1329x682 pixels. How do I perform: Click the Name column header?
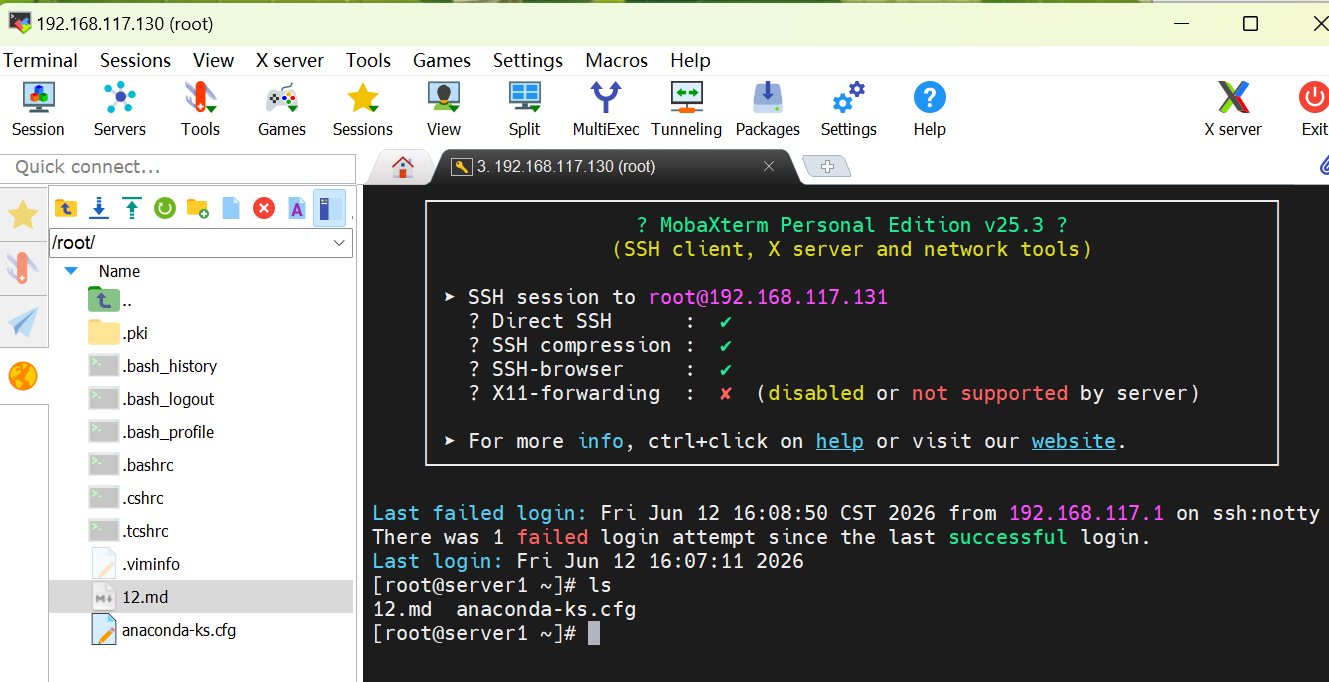click(119, 271)
